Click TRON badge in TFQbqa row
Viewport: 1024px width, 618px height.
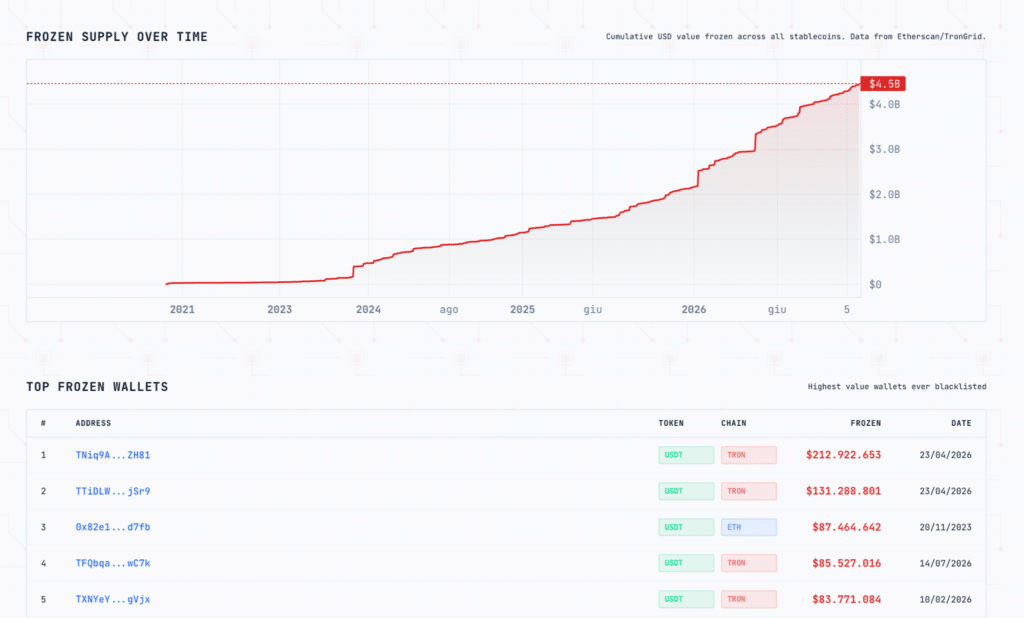point(748,563)
